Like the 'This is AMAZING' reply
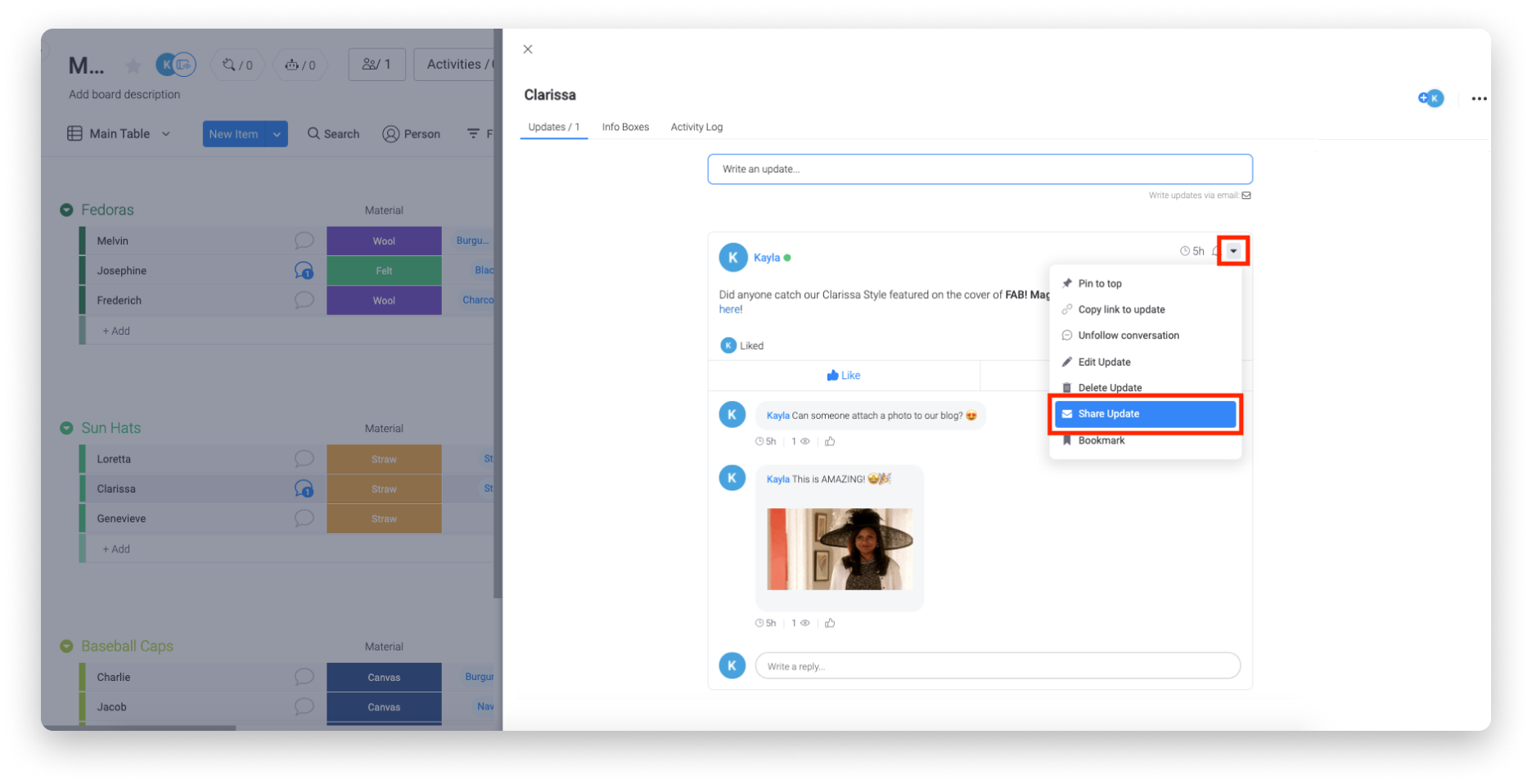Screen dimensions: 1532x784 [x=830, y=624]
